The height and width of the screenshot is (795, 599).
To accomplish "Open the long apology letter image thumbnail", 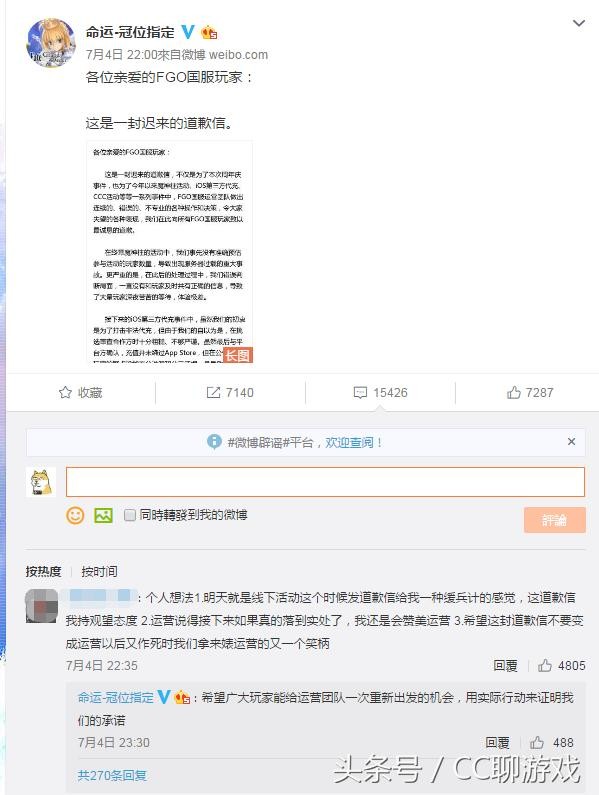I will tap(169, 252).
